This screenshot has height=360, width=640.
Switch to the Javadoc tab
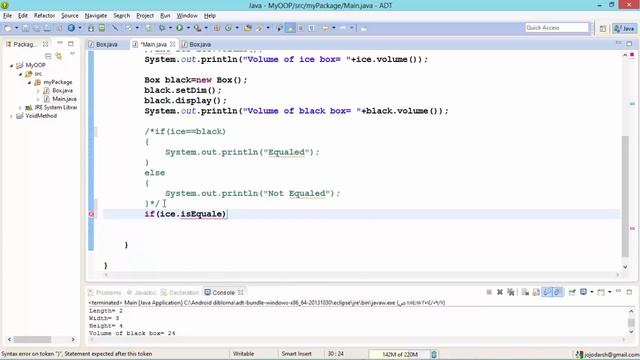[x=141, y=292]
